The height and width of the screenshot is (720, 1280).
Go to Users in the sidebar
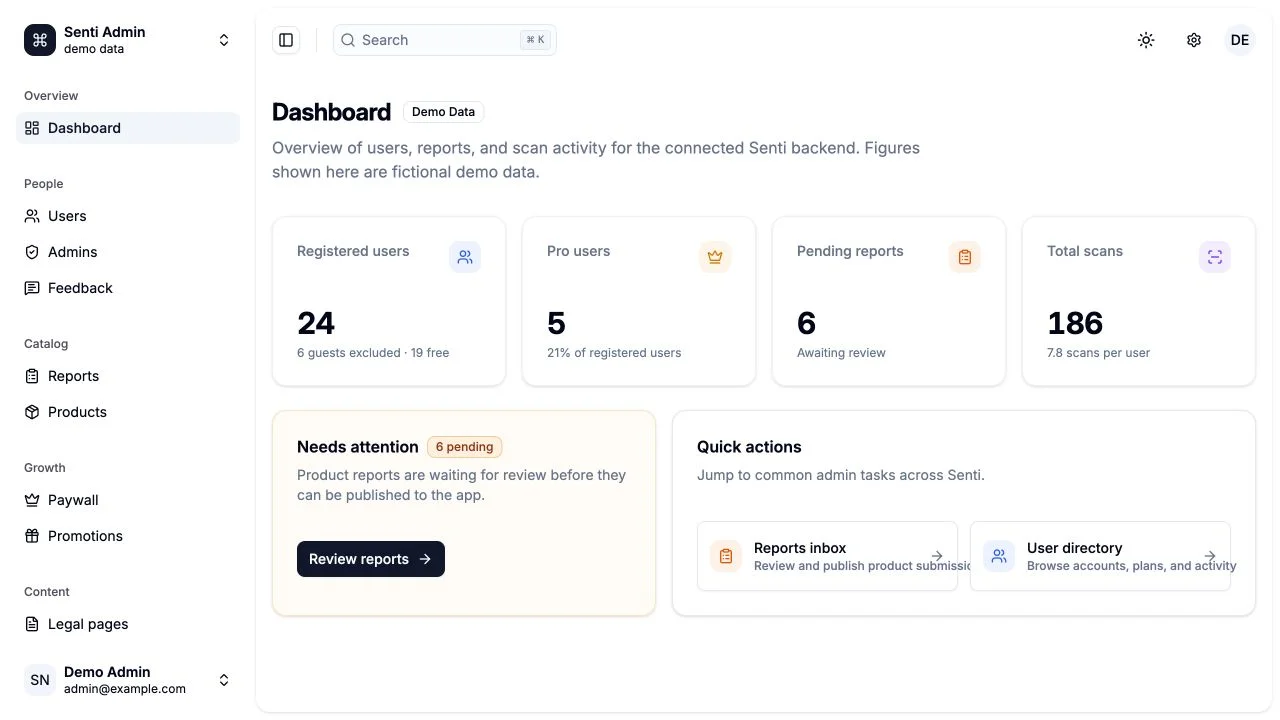128,216
